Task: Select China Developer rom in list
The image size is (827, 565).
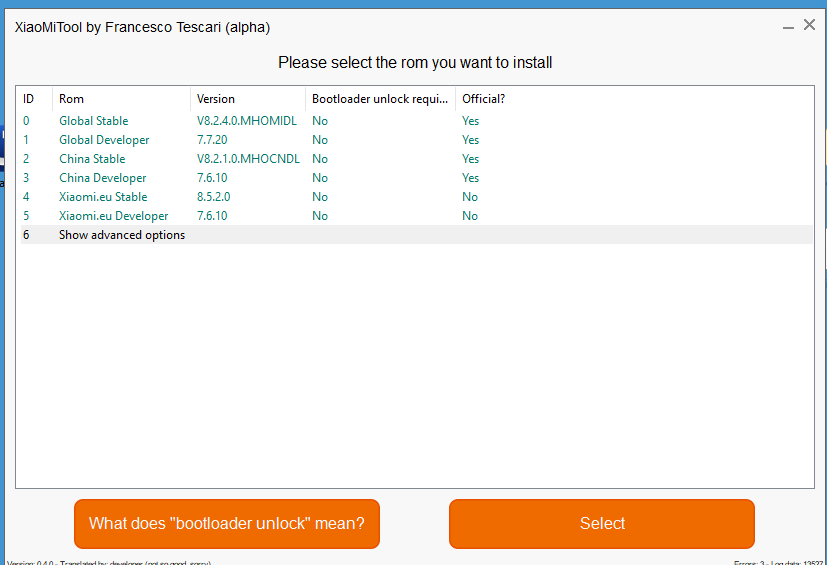Action: [102, 178]
